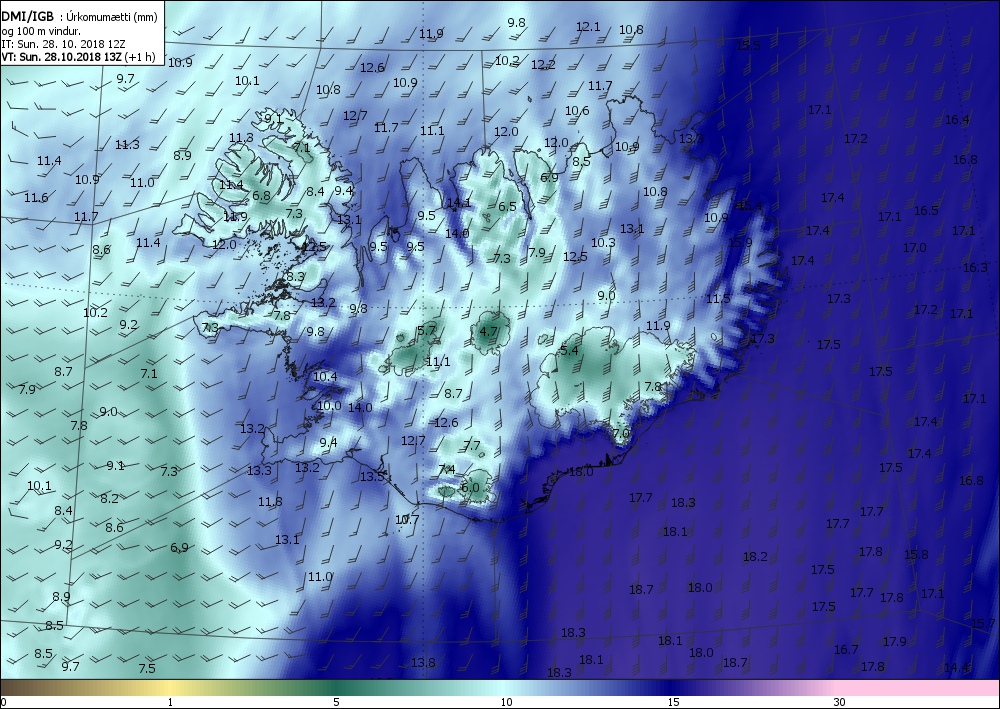The height and width of the screenshot is (709, 1000).
Task: Click the map value 5.4 on Vatnajökull
Action: pyautogui.click(x=569, y=350)
